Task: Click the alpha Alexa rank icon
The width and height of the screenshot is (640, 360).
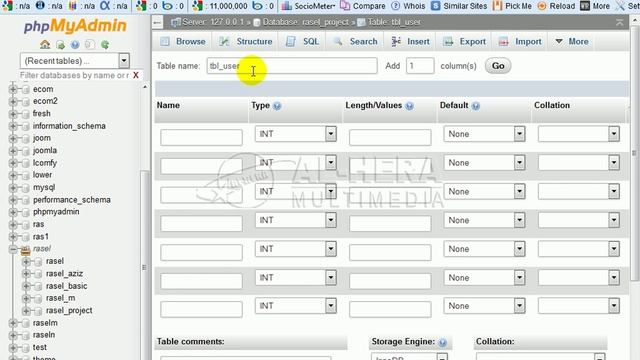Action: [x=105, y=6]
